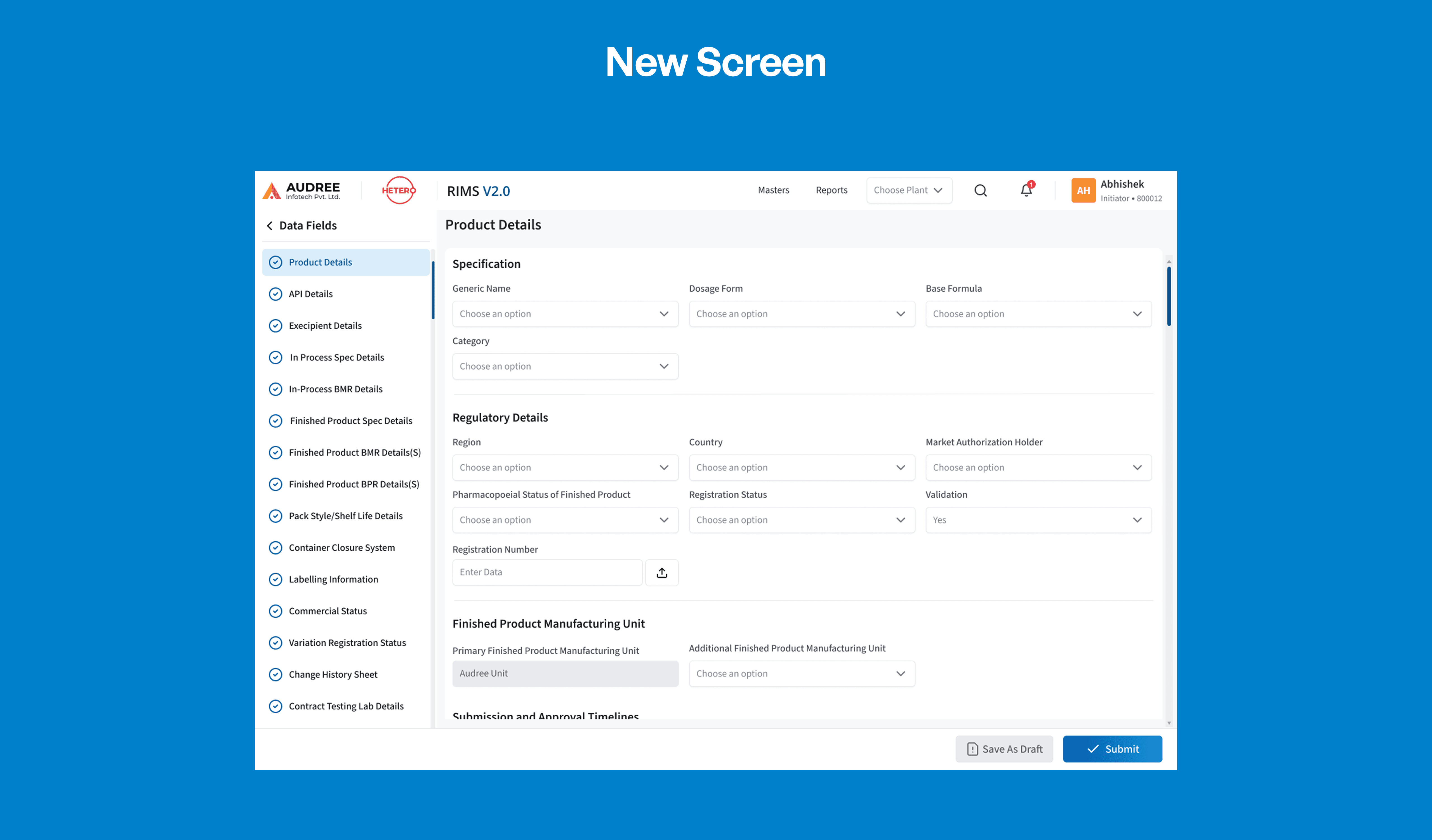The image size is (1432, 840).
Task: Click the check circle beside Change History Sheet
Action: [275, 674]
